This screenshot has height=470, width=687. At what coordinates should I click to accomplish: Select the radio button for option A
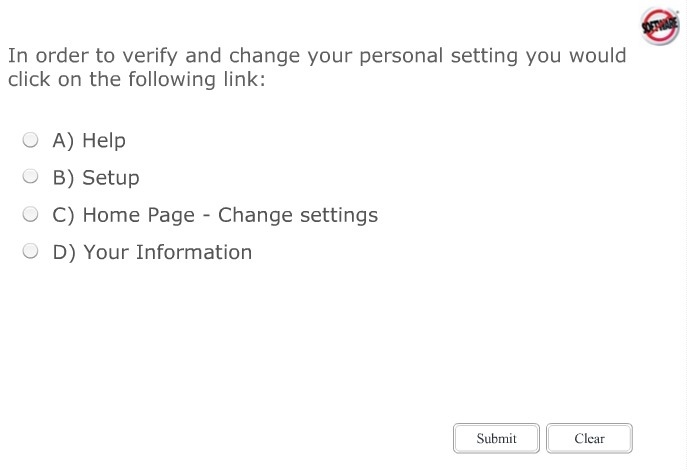click(x=31, y=140)
